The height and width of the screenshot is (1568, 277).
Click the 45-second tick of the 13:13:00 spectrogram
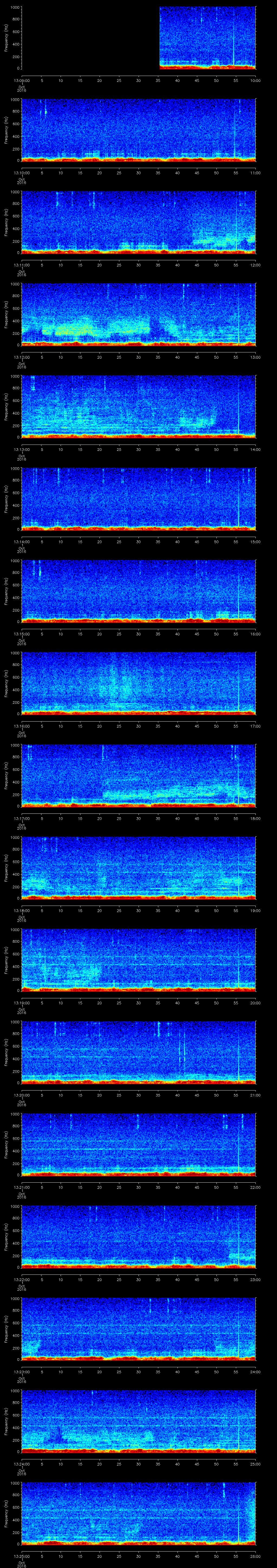(197, 449)
